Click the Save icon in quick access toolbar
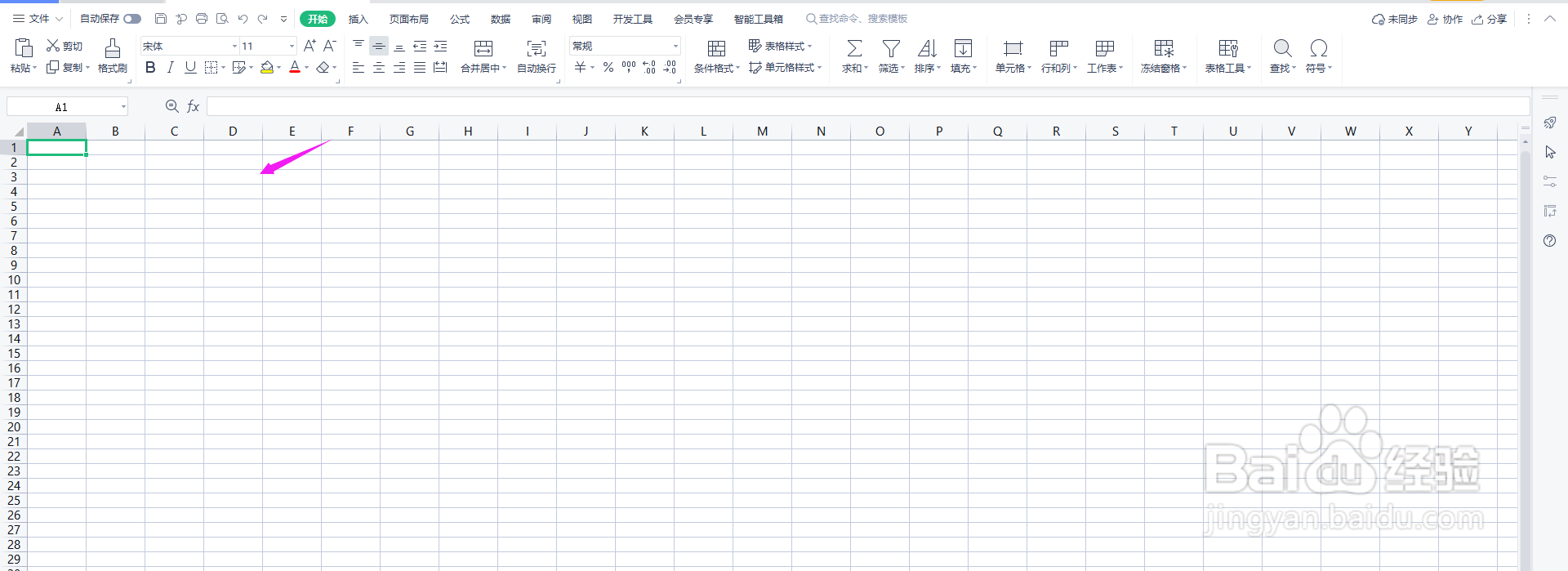 coord(161,19)
